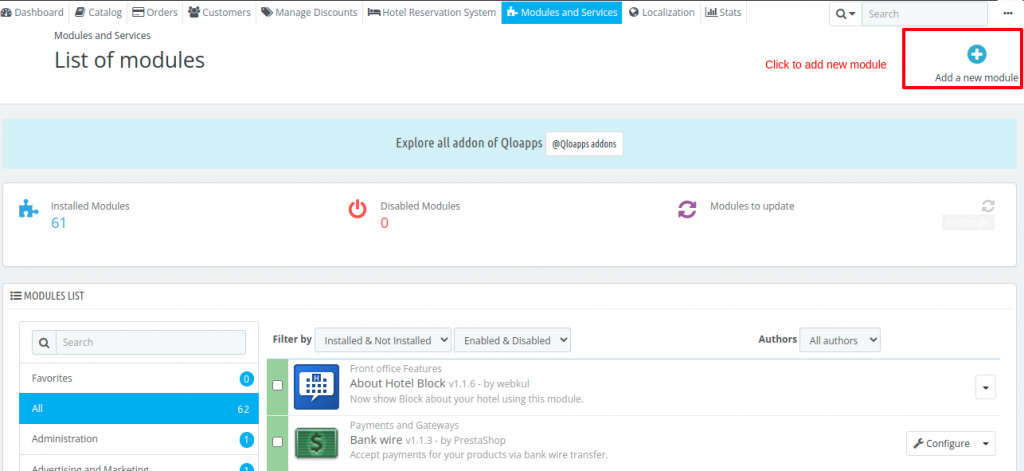
Task: Expand the Bank wire Configure dropdown arrow
Action: pos(985,444)
